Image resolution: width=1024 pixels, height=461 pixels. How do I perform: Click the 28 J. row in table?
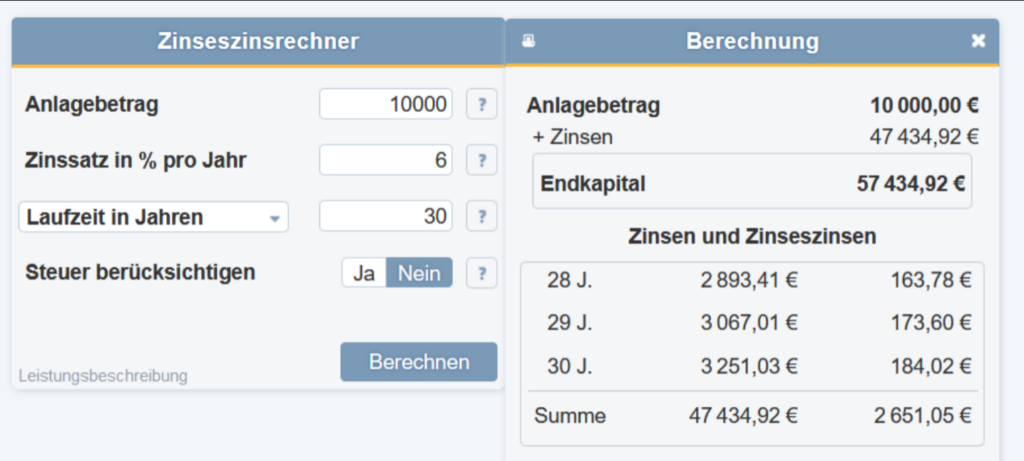coord(752,279)
